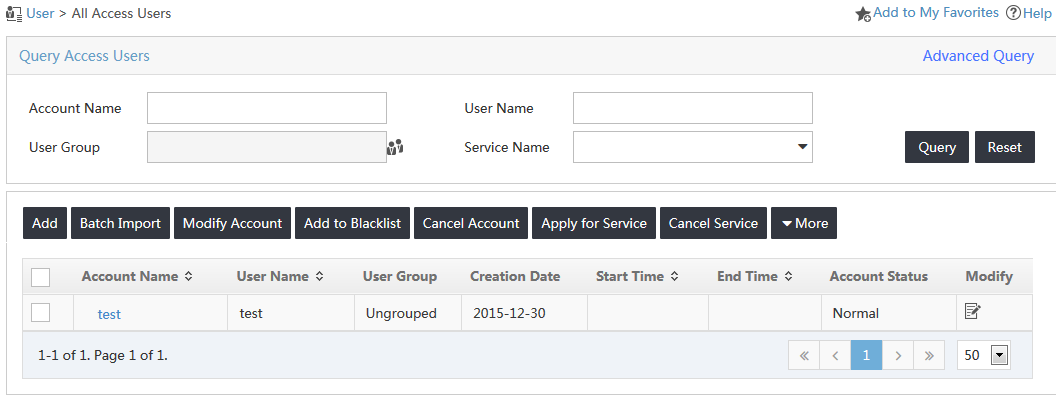Click the Help question mark icon
Image resolution: width=1056 pixels, height=402 pixels.
1013,13
